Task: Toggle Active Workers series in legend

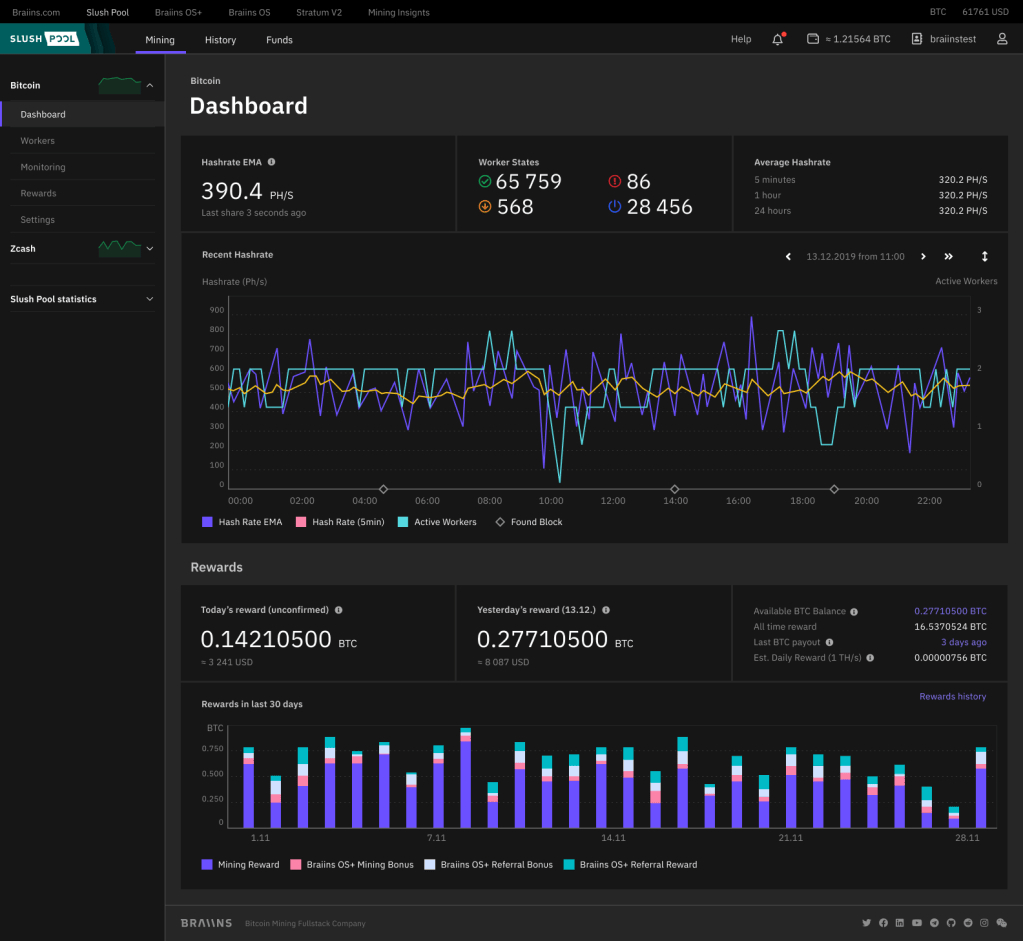Action: tap(437, 522)
